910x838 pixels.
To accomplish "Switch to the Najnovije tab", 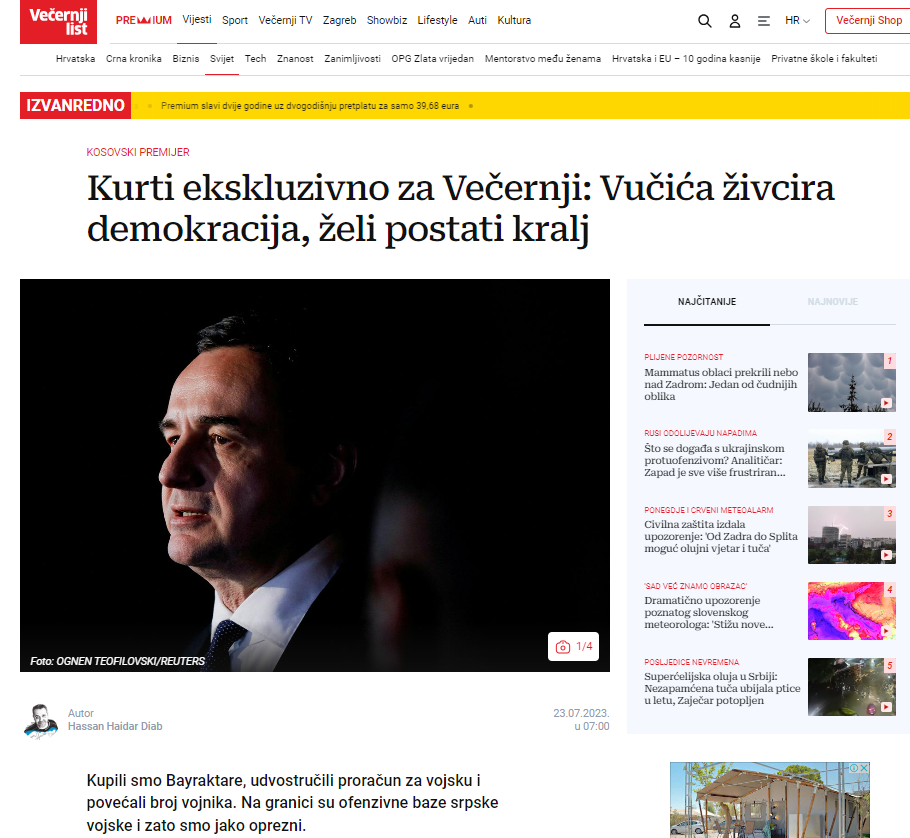I will click(x=832, y=302).
